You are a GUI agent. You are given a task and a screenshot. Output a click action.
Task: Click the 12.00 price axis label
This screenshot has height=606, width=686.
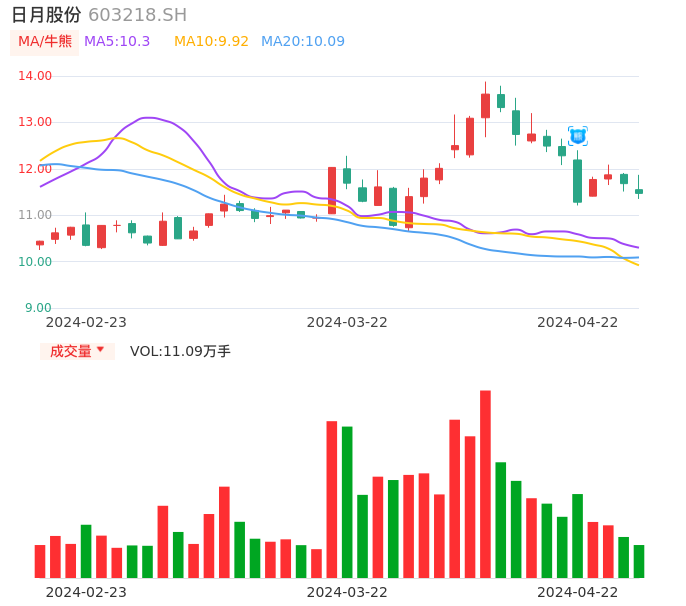coord(36,169)
